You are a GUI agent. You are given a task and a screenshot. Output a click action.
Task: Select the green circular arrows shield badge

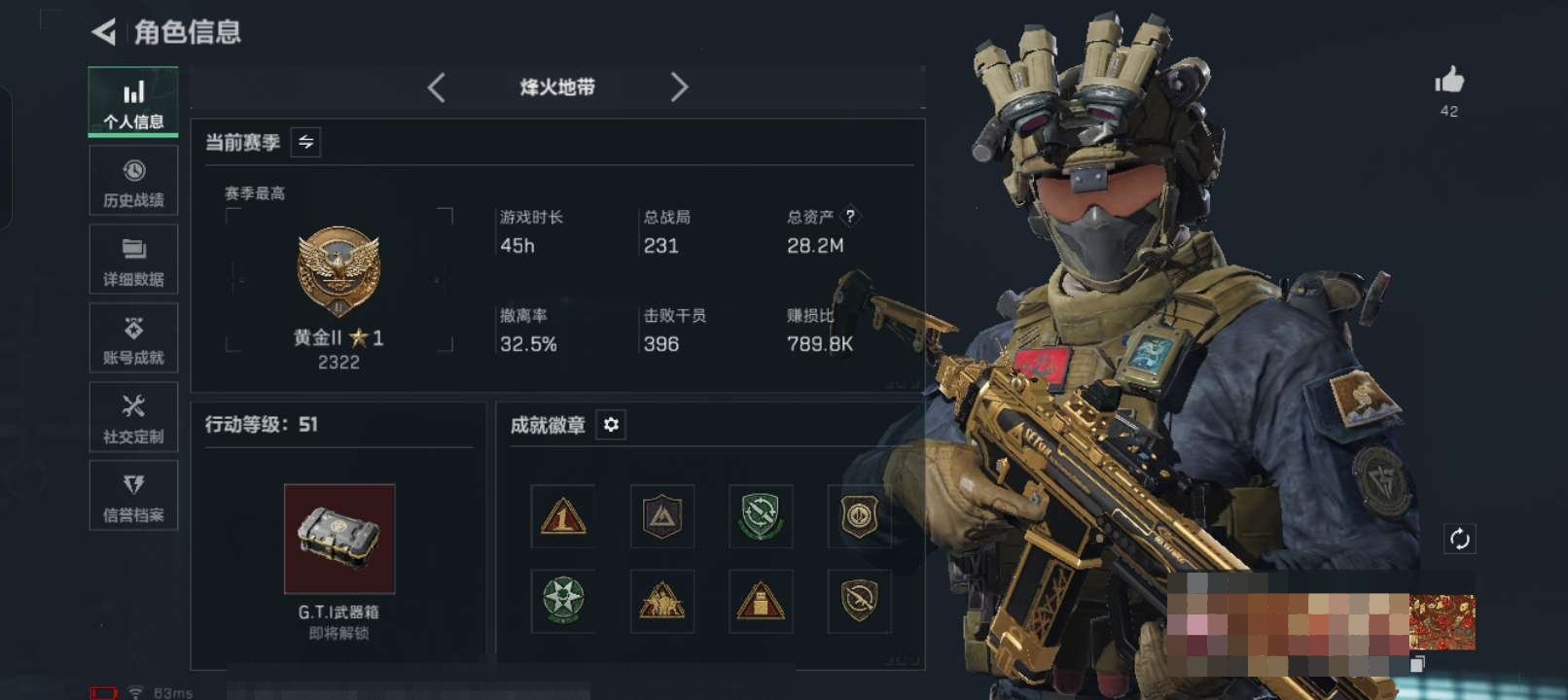(760, 516)
